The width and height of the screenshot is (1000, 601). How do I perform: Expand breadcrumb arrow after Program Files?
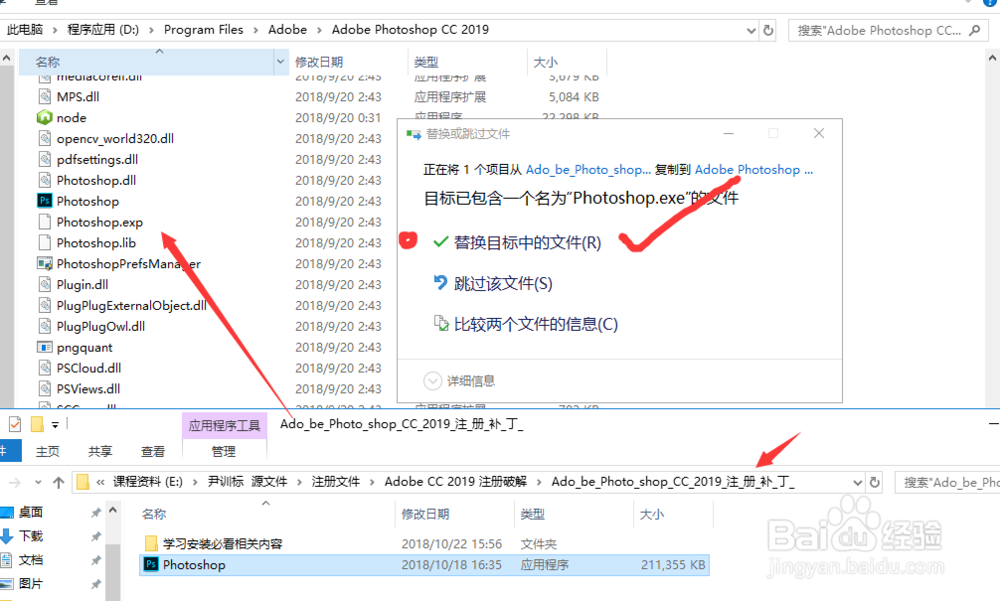click(255, 30)
